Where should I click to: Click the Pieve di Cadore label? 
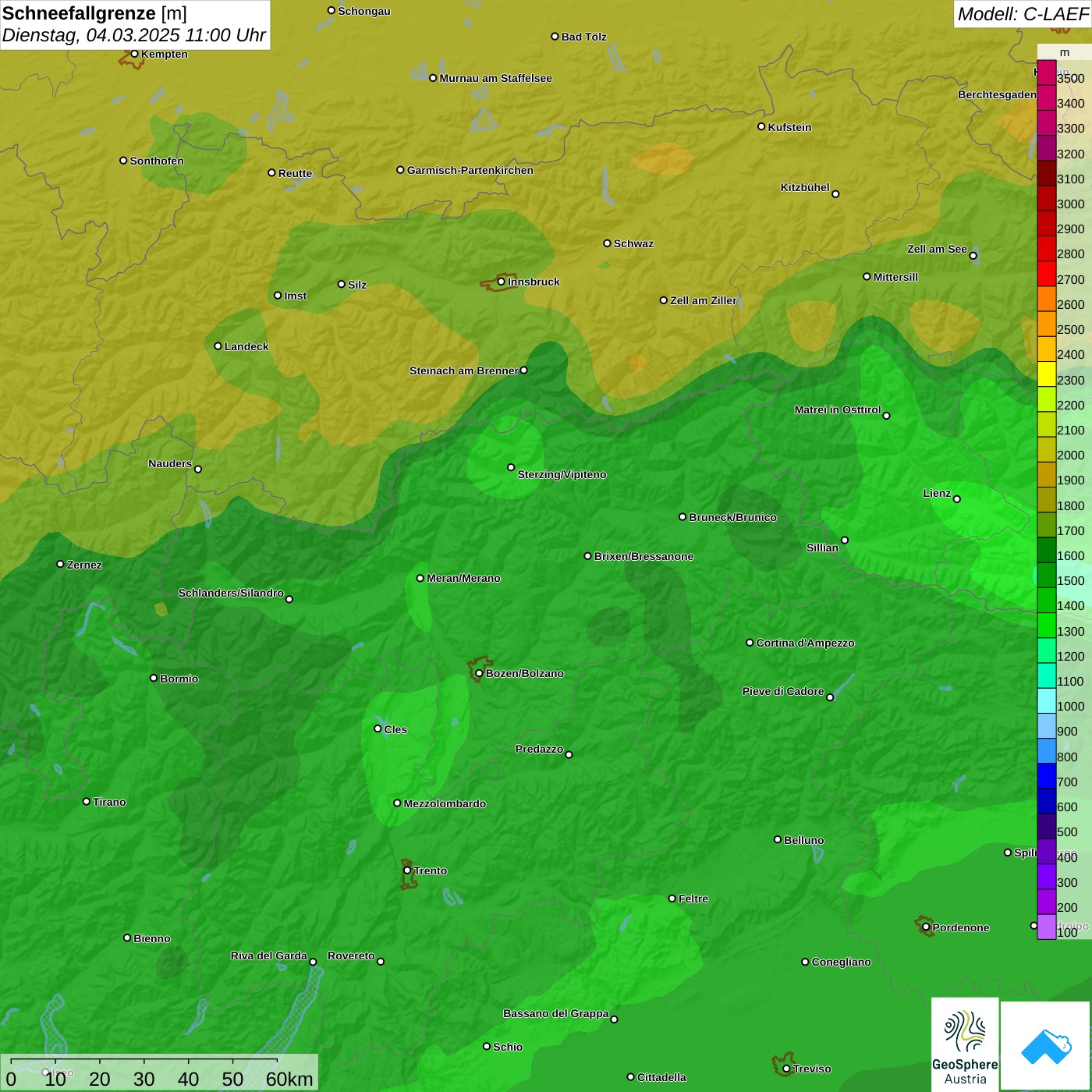click(x=783, y=691)
